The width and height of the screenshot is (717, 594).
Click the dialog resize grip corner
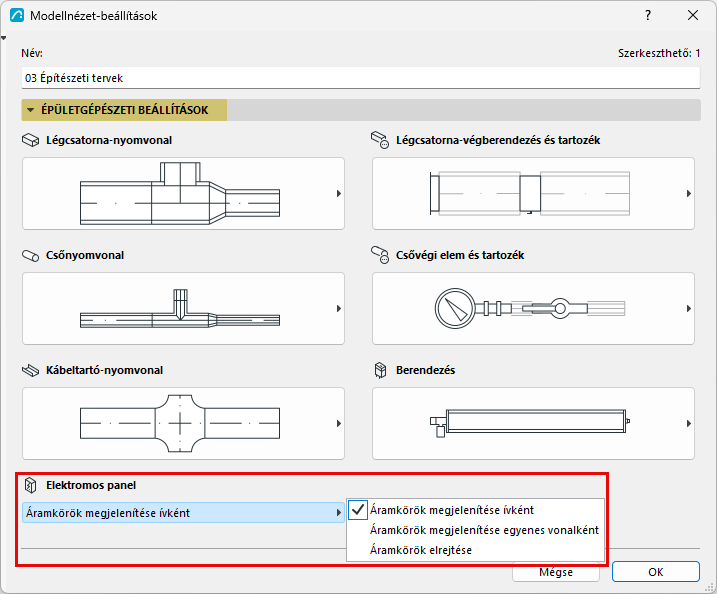point(711,588)
